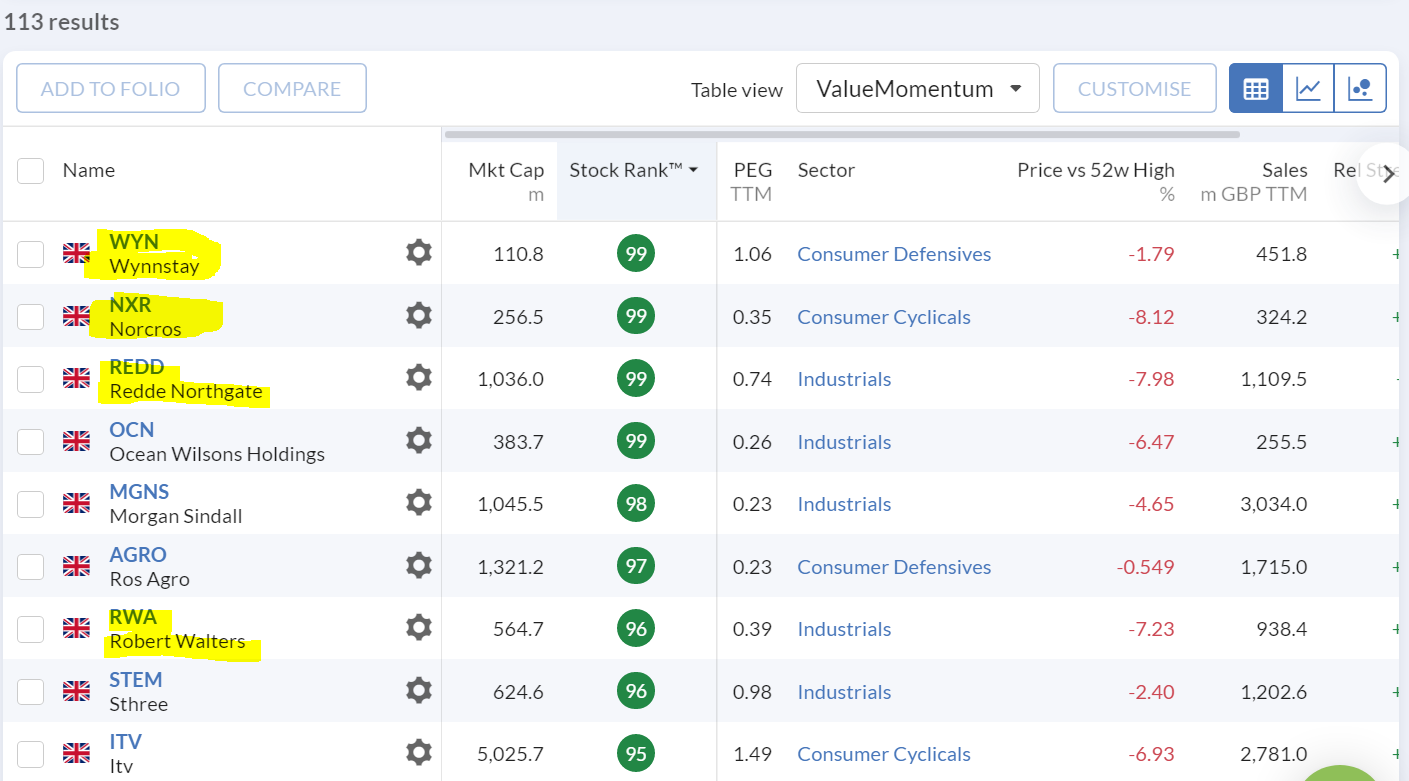This screenshot has height=781, width=1409.
Task: Tick the select-all checkbox in header
Action: (30, 170)
